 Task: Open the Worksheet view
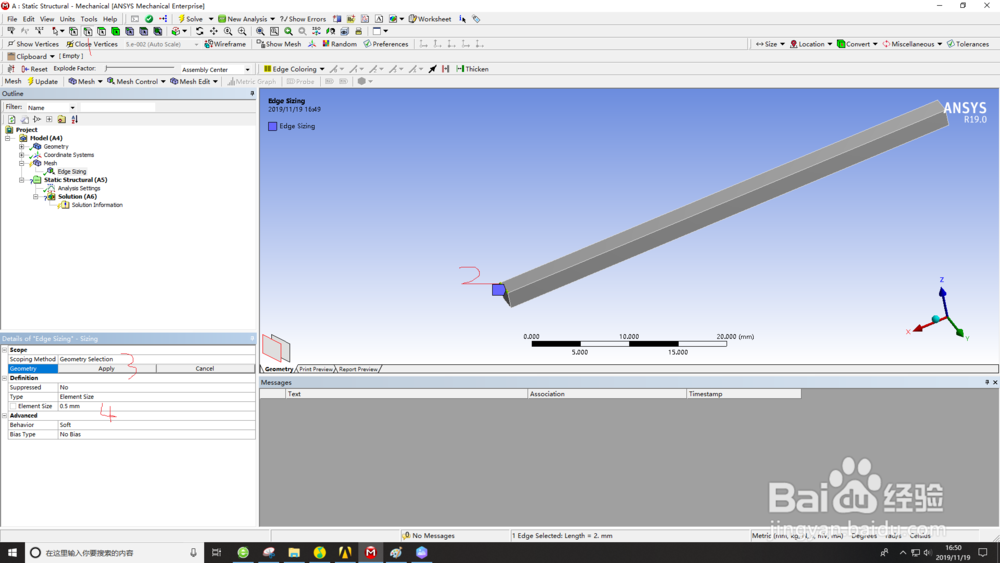pyautogui.click(x=430, y=19)
